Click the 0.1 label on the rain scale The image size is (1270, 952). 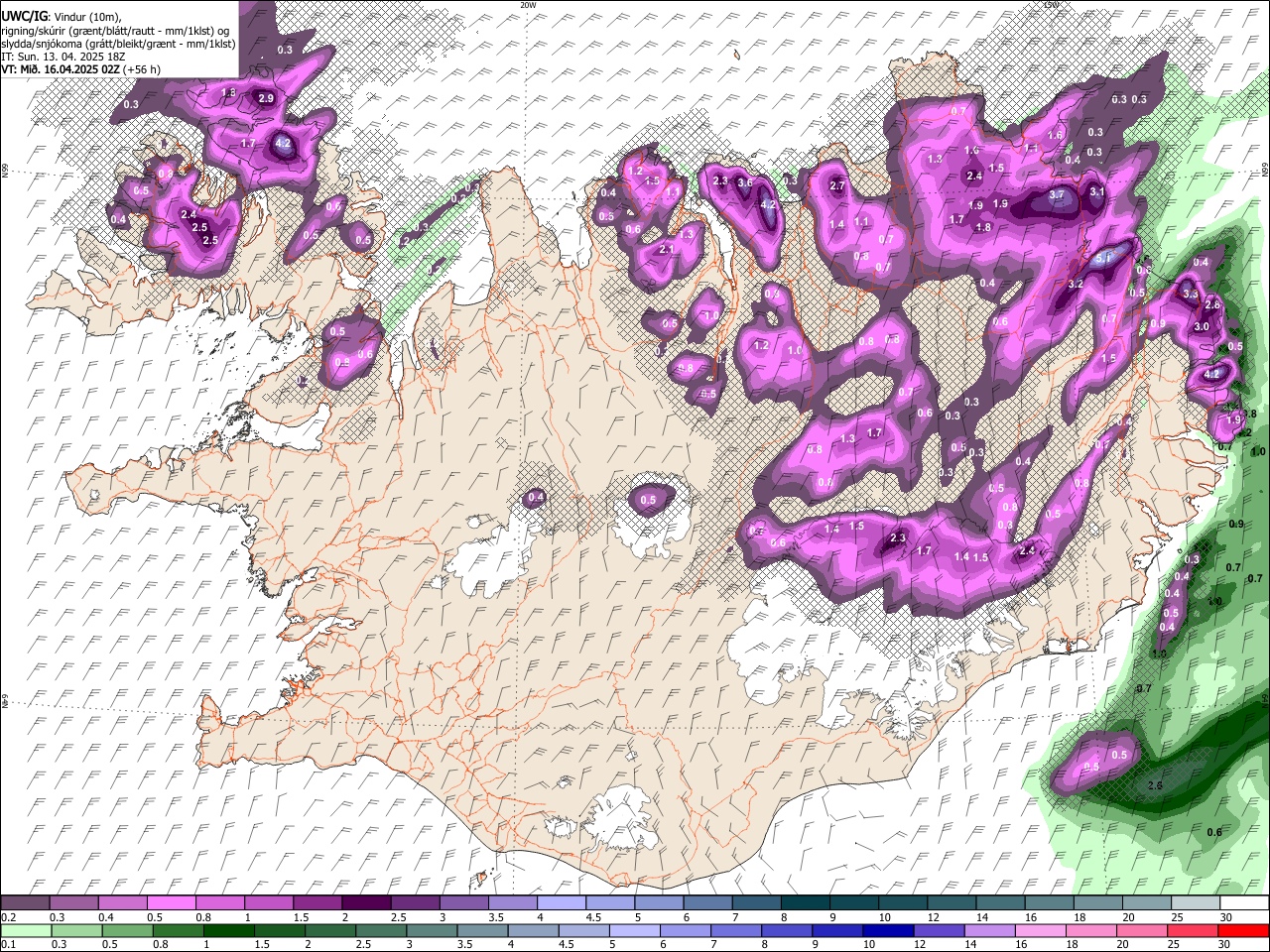[x=8, y=944]
